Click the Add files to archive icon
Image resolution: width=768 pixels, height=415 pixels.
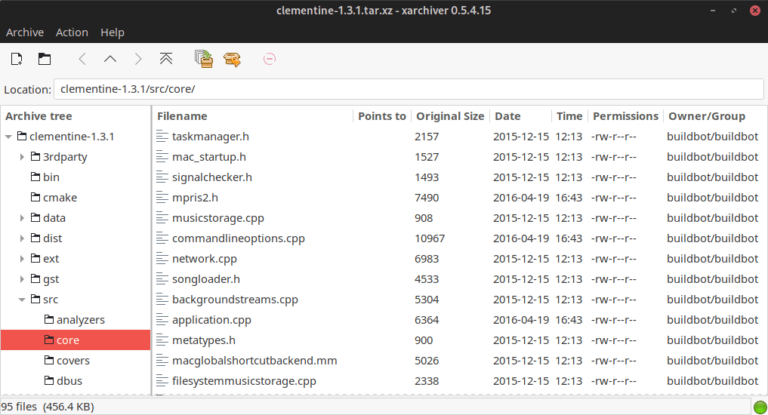pyautogui.click(x=204, y=59)
